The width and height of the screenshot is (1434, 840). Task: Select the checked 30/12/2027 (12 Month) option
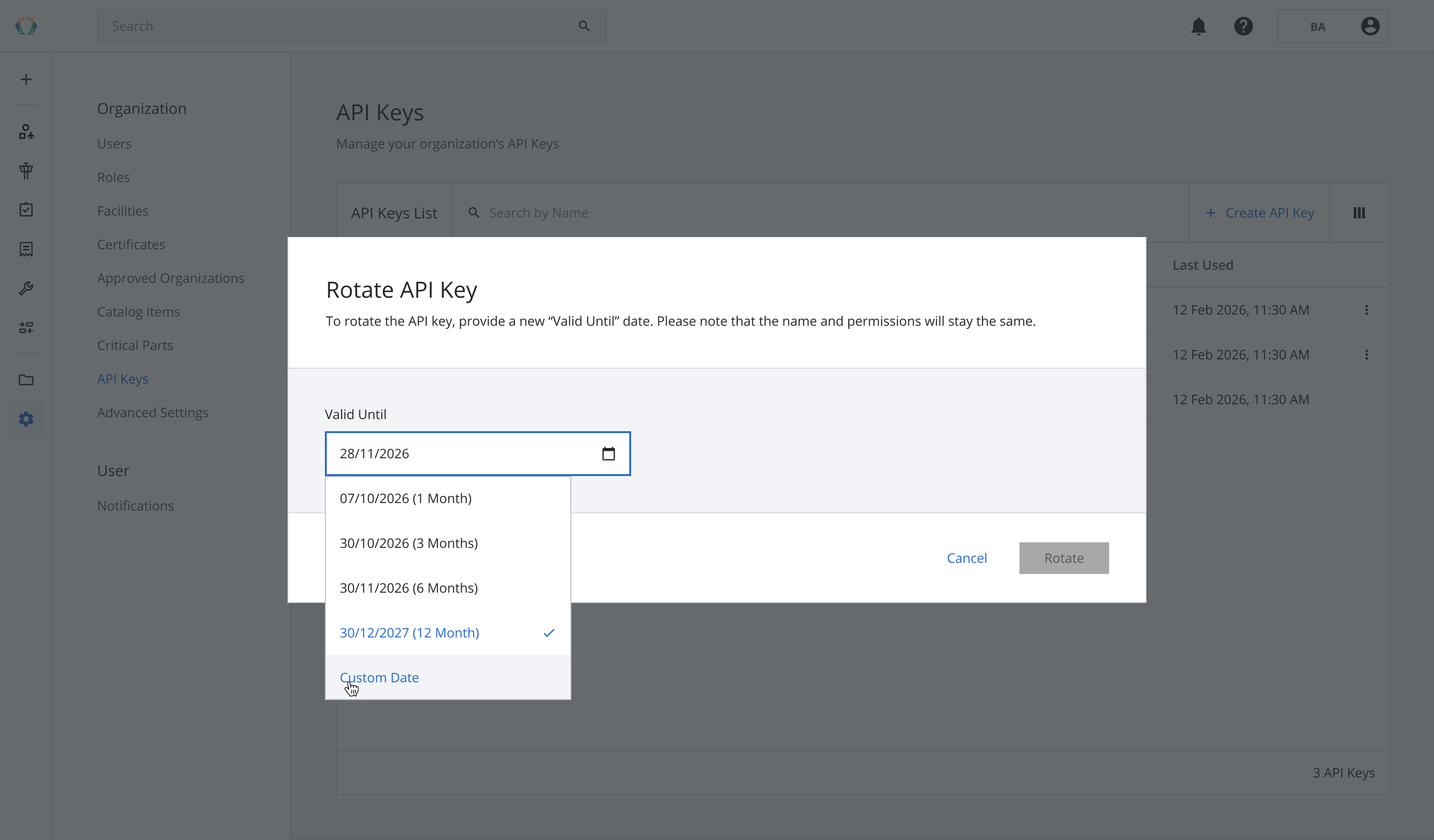coord(448,632)
